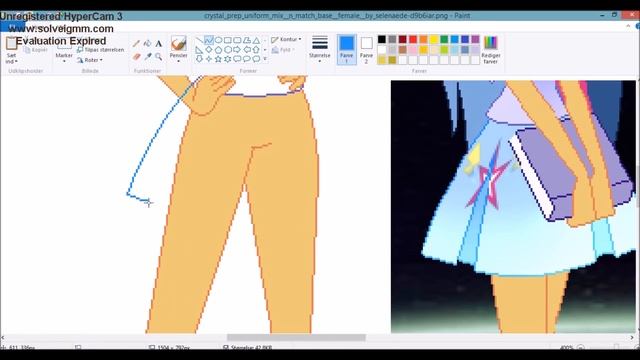Choose the Rounded rectangle shape
This screenshot has width=640, height=360.
pyautogui.click(x=237, y=40)
